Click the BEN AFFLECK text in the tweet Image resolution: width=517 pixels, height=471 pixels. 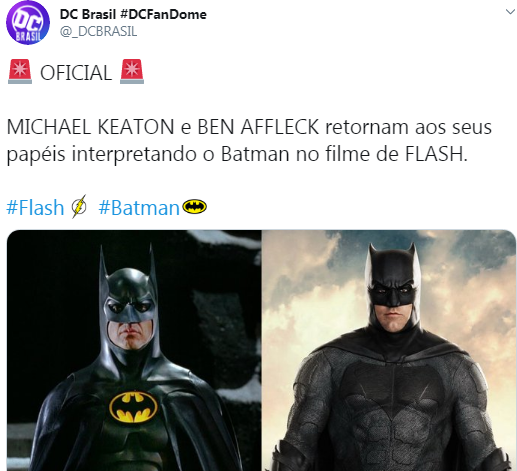[258, 127]
